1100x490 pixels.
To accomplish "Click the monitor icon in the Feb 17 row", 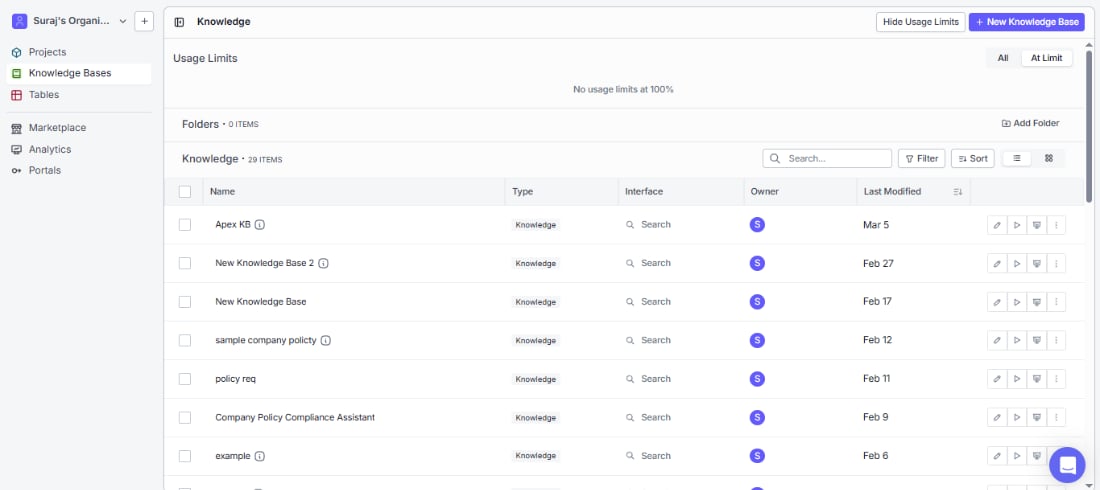I will click(x=1036, y=302).
